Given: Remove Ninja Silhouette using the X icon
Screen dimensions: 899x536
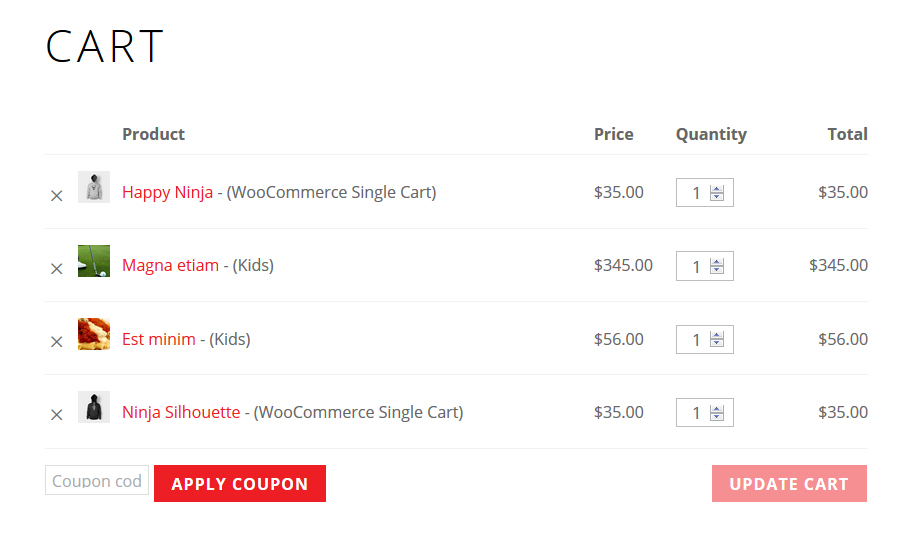Looking at the screenshot, I should pos(57,415).
